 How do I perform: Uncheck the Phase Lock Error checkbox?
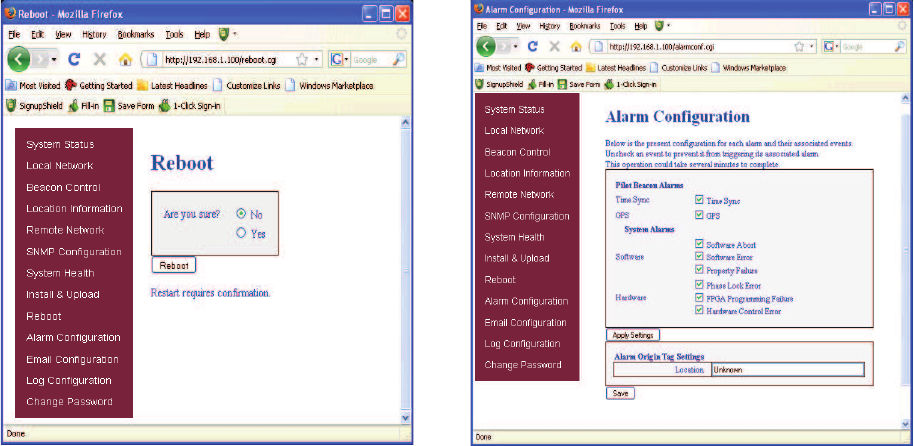click(699, 285)
